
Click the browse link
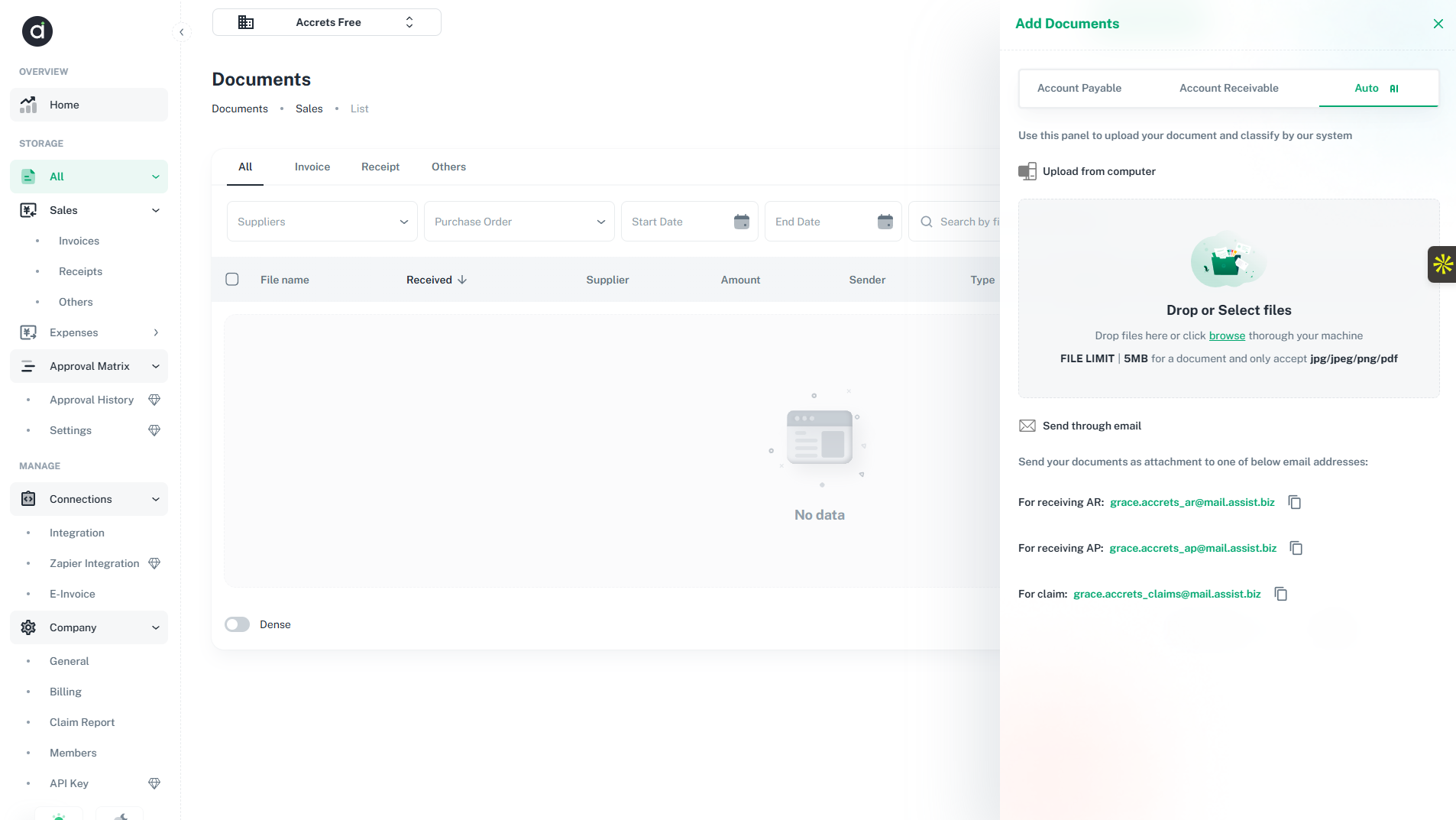pyautogui.click(x=1227, y=335)
